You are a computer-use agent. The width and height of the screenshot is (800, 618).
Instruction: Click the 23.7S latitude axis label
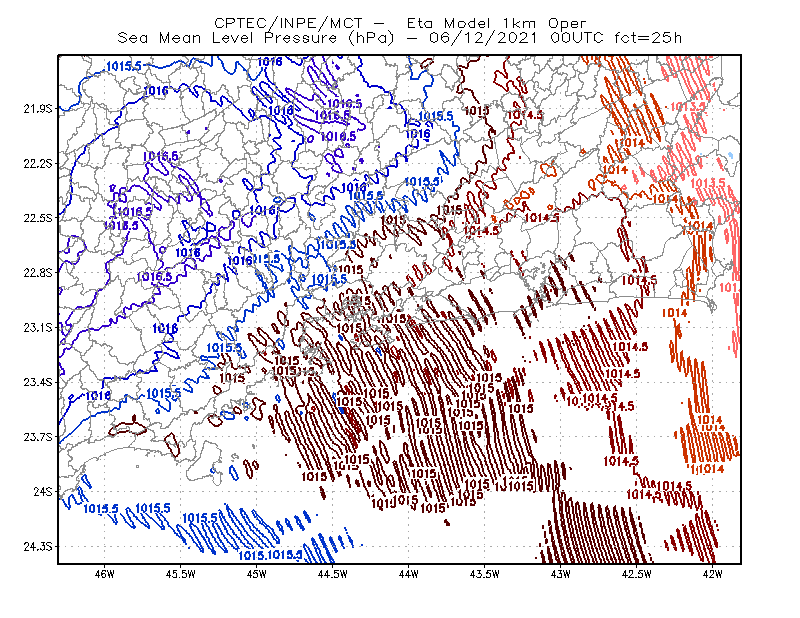[38, 437]
